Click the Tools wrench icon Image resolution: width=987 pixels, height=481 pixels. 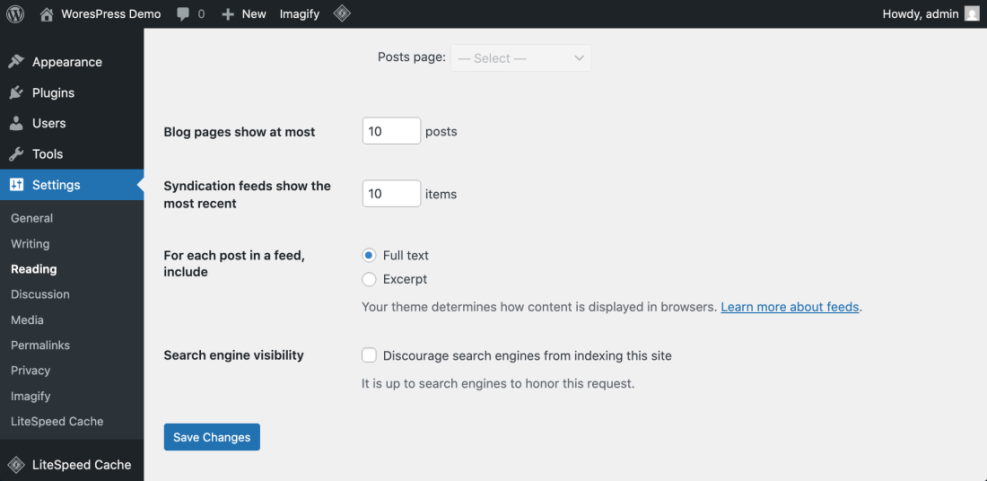tap(16, 154)
